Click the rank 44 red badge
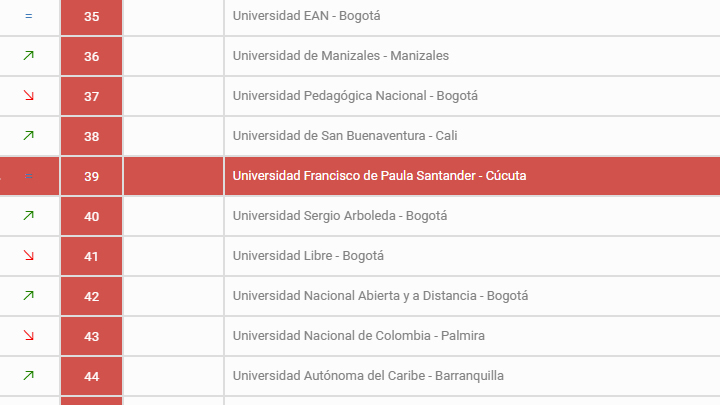 coord(91,376)
